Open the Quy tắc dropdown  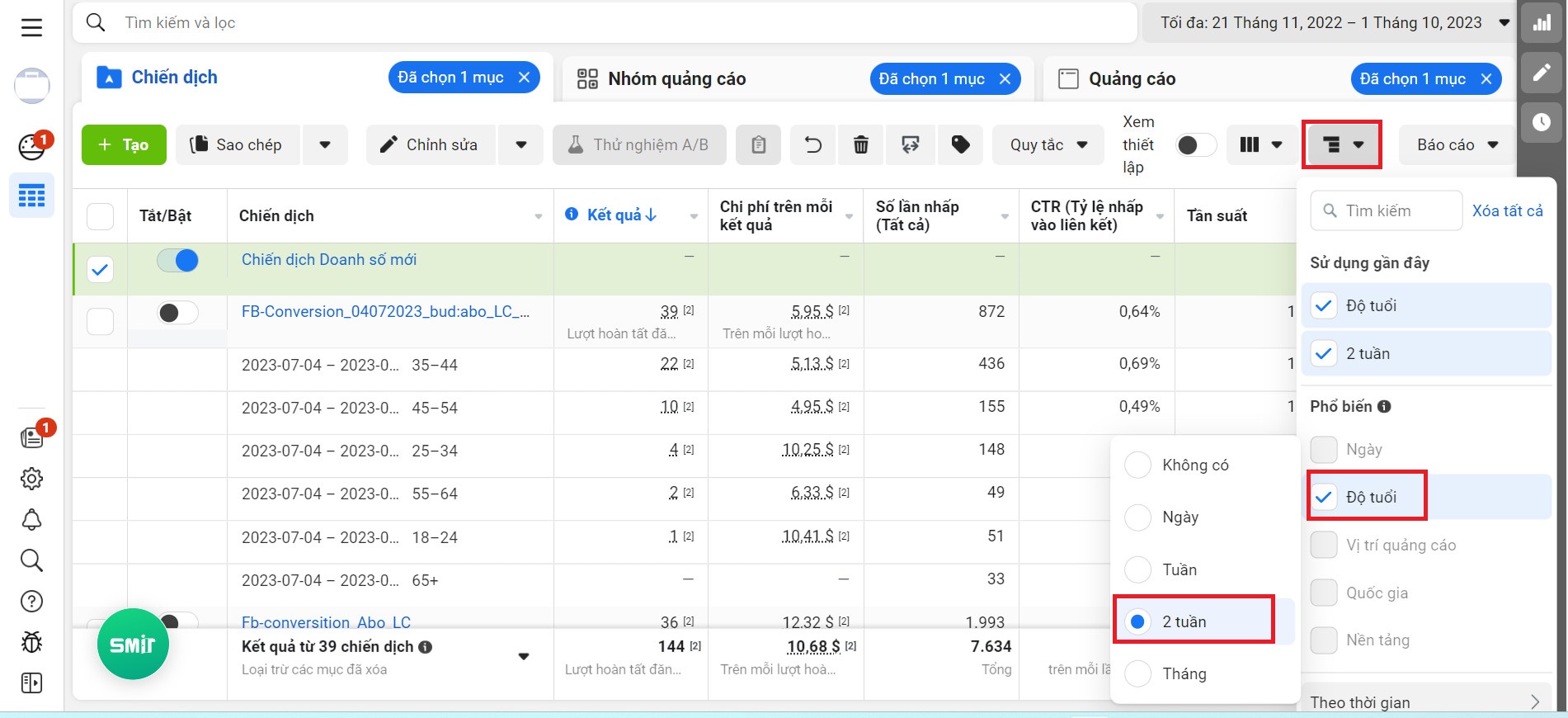1048,145
